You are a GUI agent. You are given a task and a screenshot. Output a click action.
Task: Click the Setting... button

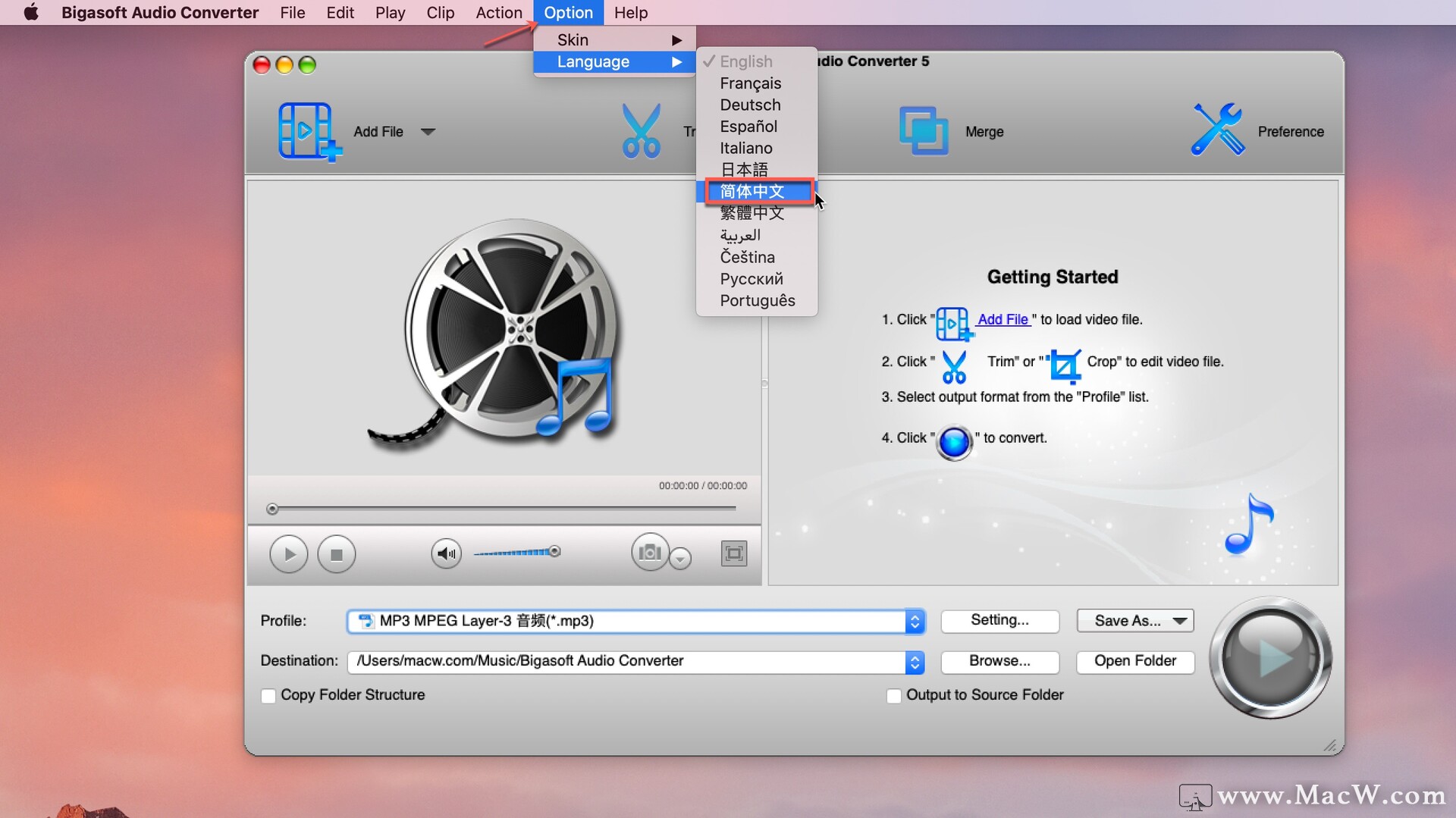click(x=999, y=620)
